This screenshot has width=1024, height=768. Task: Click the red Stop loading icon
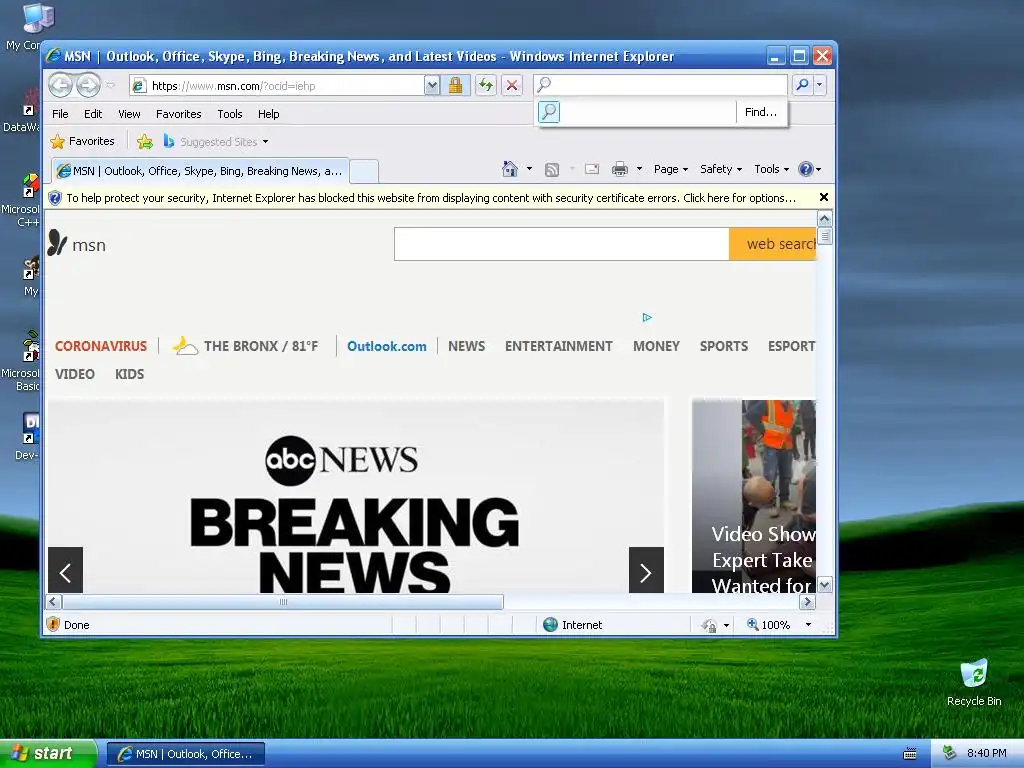click(512, 86)
